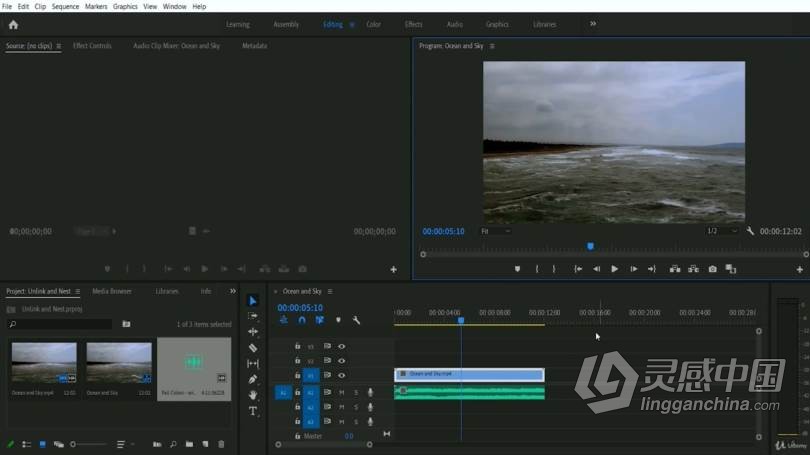This screenshot has height=455, width=810.
Task: Play sequence in Program Monitor
Action: point(614,269)
